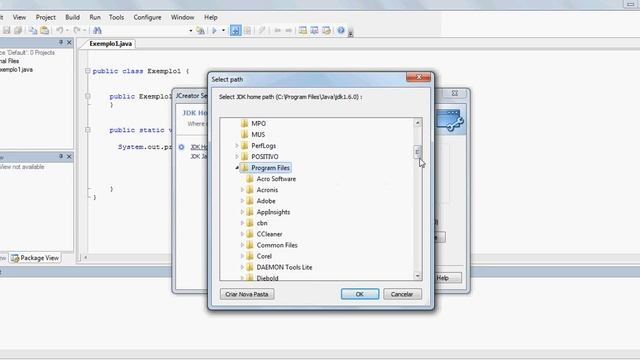Image resolution: width=640 pixels, height=360 pixels.
Task: Expand the PerfLogs folder node
Action: (237, 146)
